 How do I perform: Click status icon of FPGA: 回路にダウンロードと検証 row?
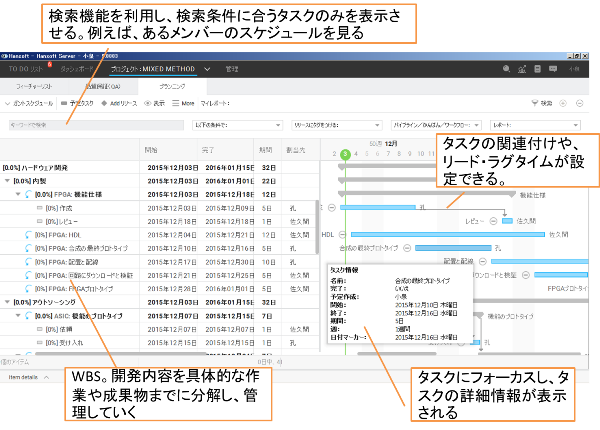coord(28,275)
